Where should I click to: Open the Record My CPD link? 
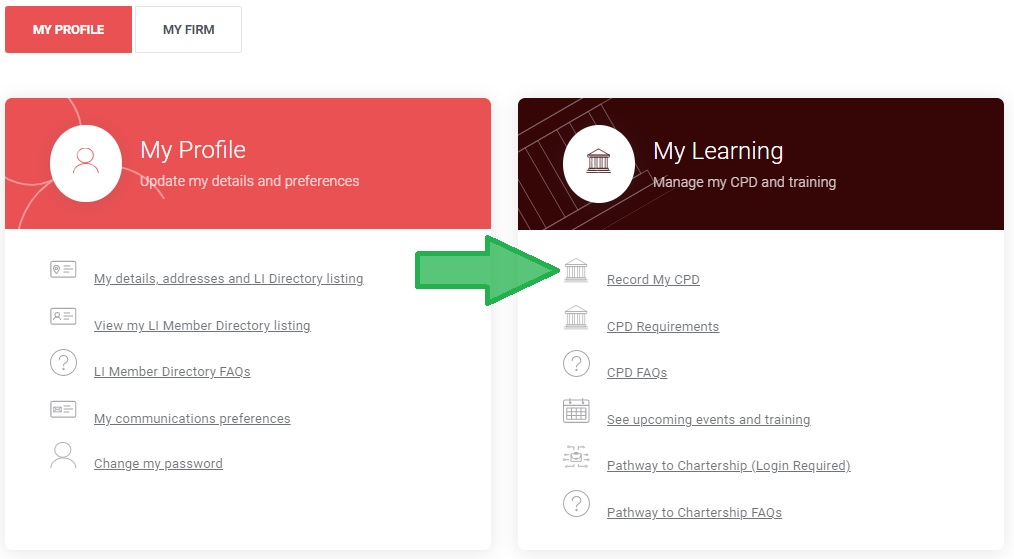653,280
